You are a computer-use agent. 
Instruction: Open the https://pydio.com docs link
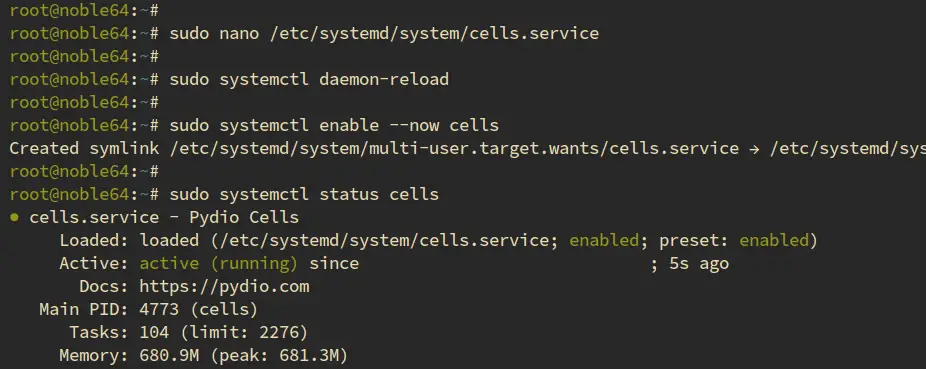[x=224, y=287]
